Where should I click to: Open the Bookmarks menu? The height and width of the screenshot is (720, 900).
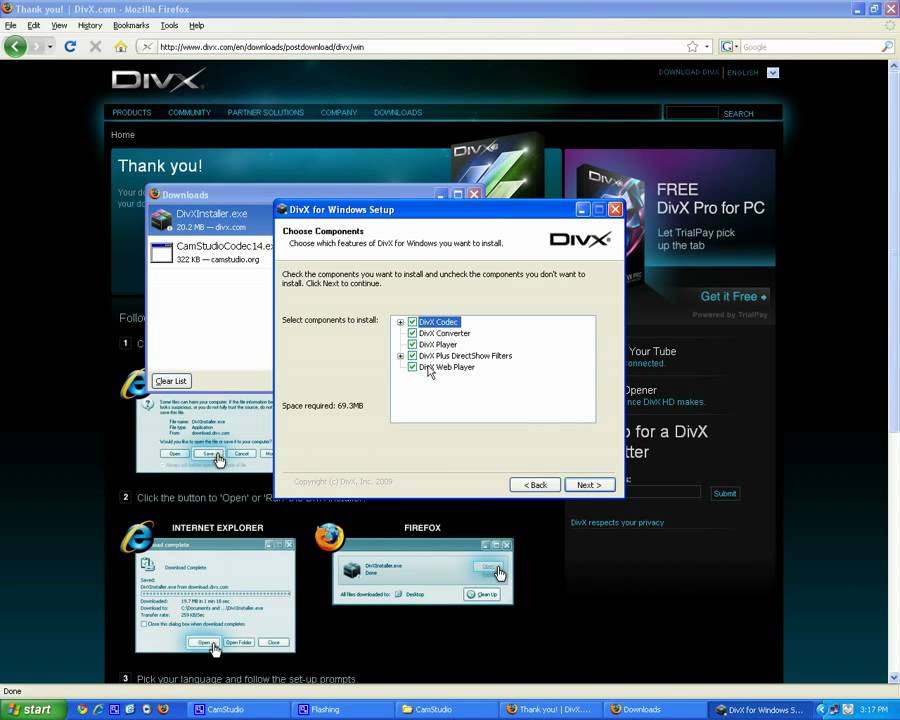pyautogui.click(x=131, y=25)
